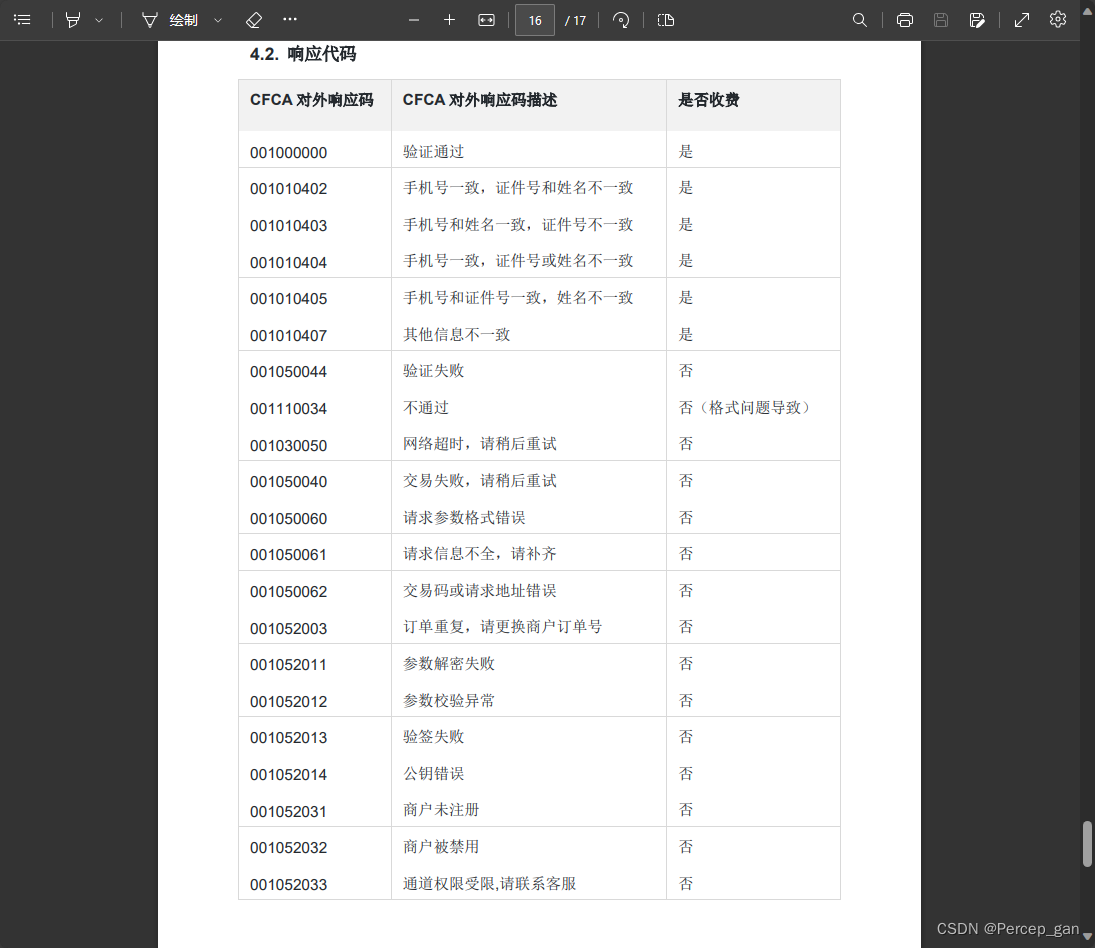Click the 公钥错误 description
This screenshot has height=948, width=1095.
(x=434, y=773)
